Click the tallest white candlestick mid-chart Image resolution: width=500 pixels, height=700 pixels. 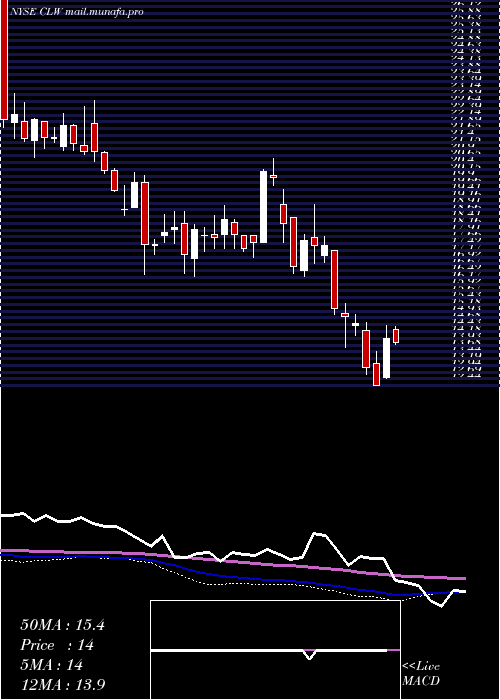point(263,207)
